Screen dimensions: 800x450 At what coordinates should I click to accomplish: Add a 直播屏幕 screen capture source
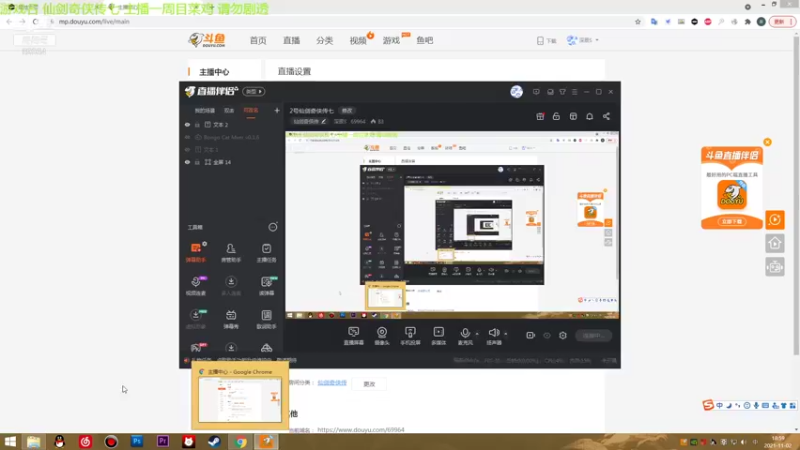354,336
